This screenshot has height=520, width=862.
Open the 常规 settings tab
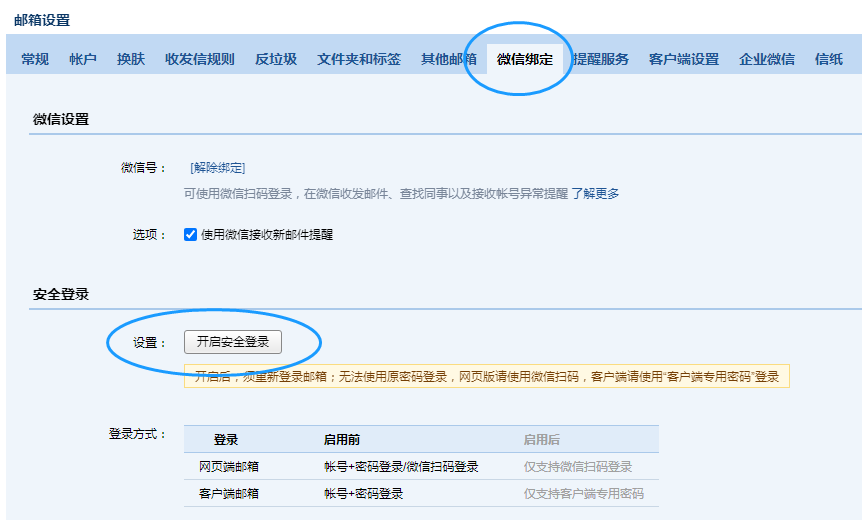click(35, 59)
